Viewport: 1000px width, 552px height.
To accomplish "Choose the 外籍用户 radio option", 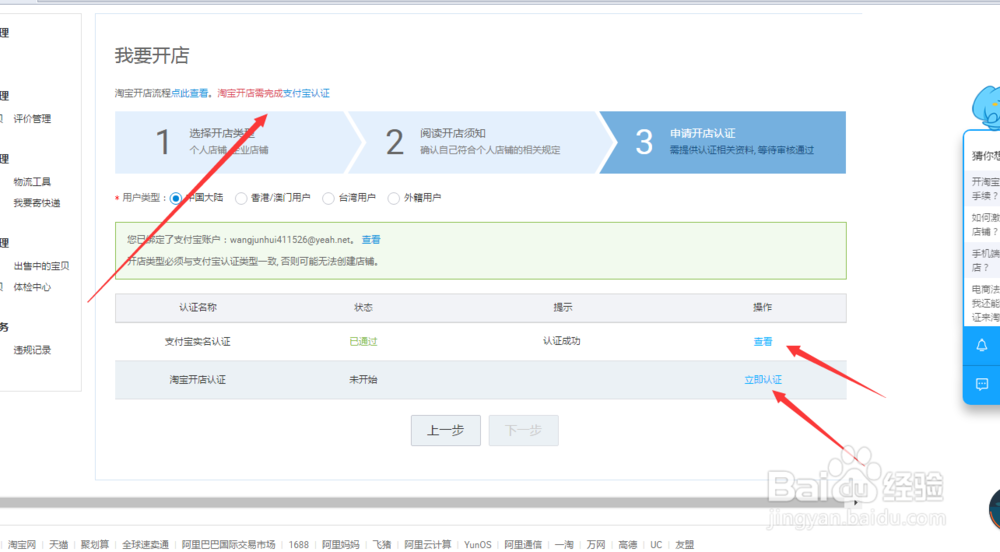I will pos(393,198).
